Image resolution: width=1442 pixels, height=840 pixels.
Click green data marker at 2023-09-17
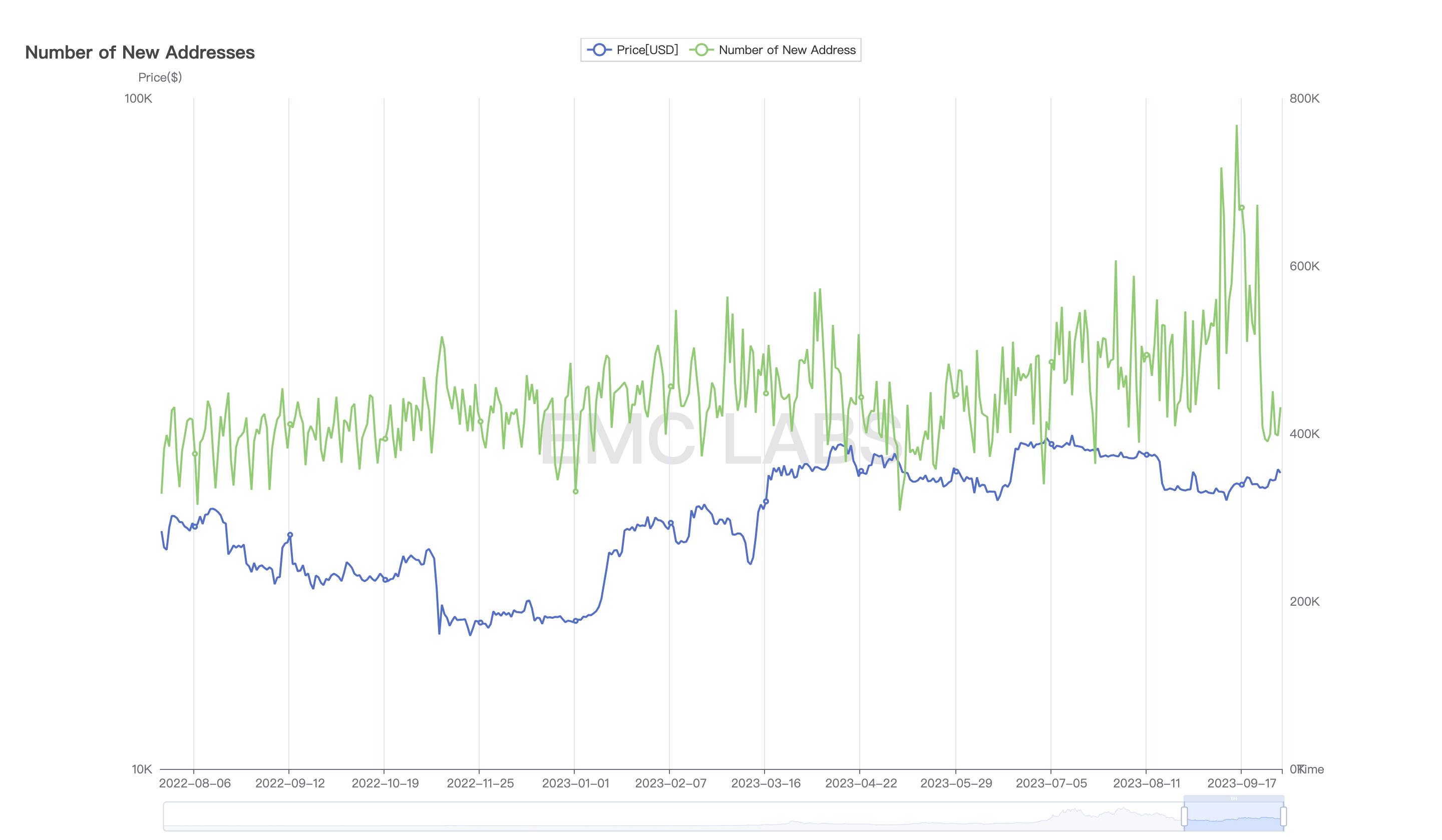[1242, 208]
